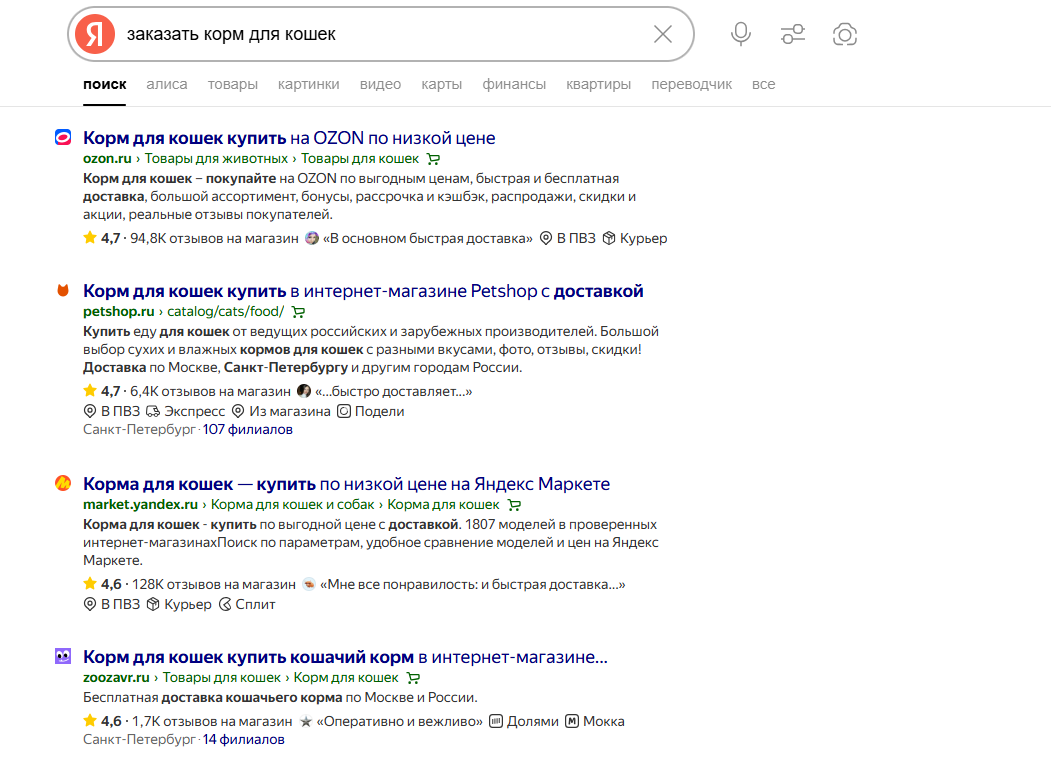Open the '107 филиалов' link
Screen dimensions: 1051x765
click(248, 430)
